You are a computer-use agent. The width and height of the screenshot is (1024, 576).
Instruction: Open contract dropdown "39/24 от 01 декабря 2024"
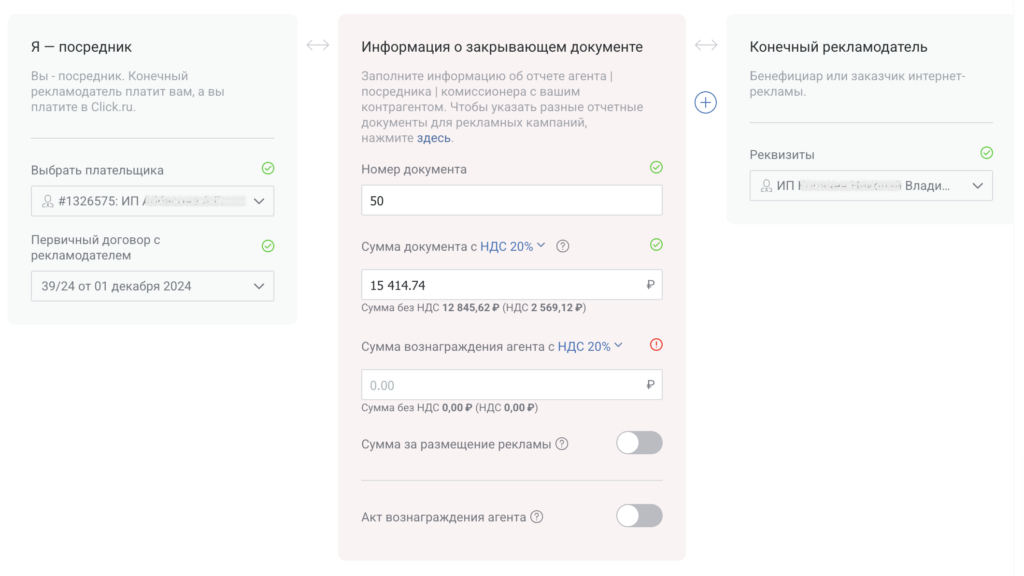pyautogui.click(x=152, y=286)
